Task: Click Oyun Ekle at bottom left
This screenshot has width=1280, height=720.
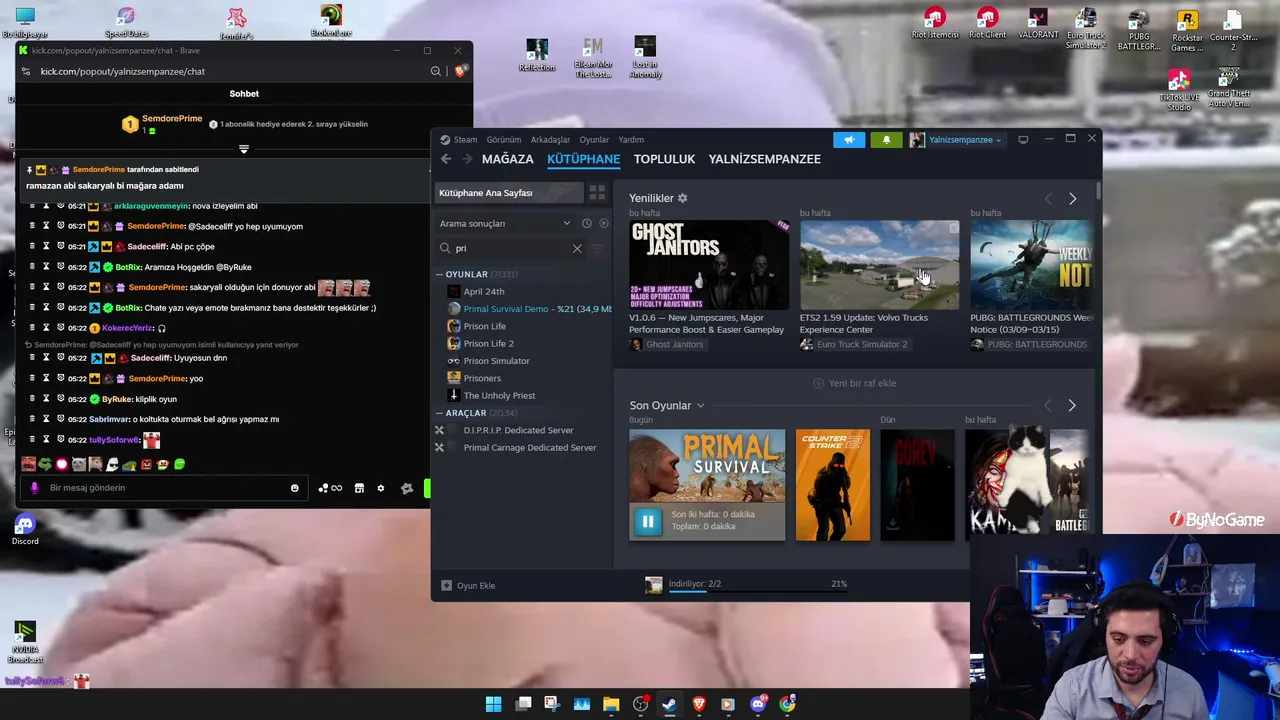Action: (469, 586)
